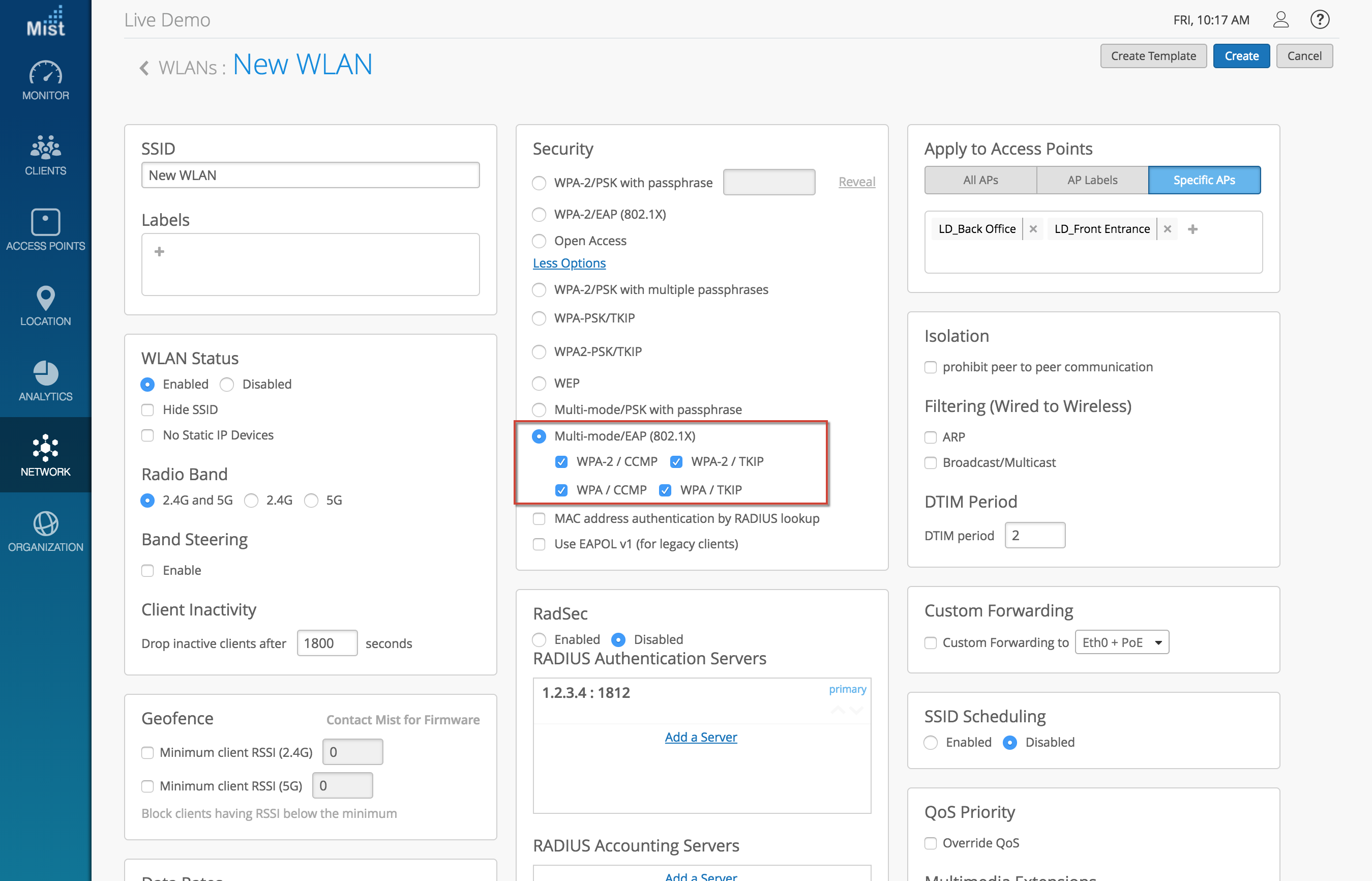Viewport: 1372px width, 881px height.
Task: Click the SSID name input field
Action: pos(310,175)
